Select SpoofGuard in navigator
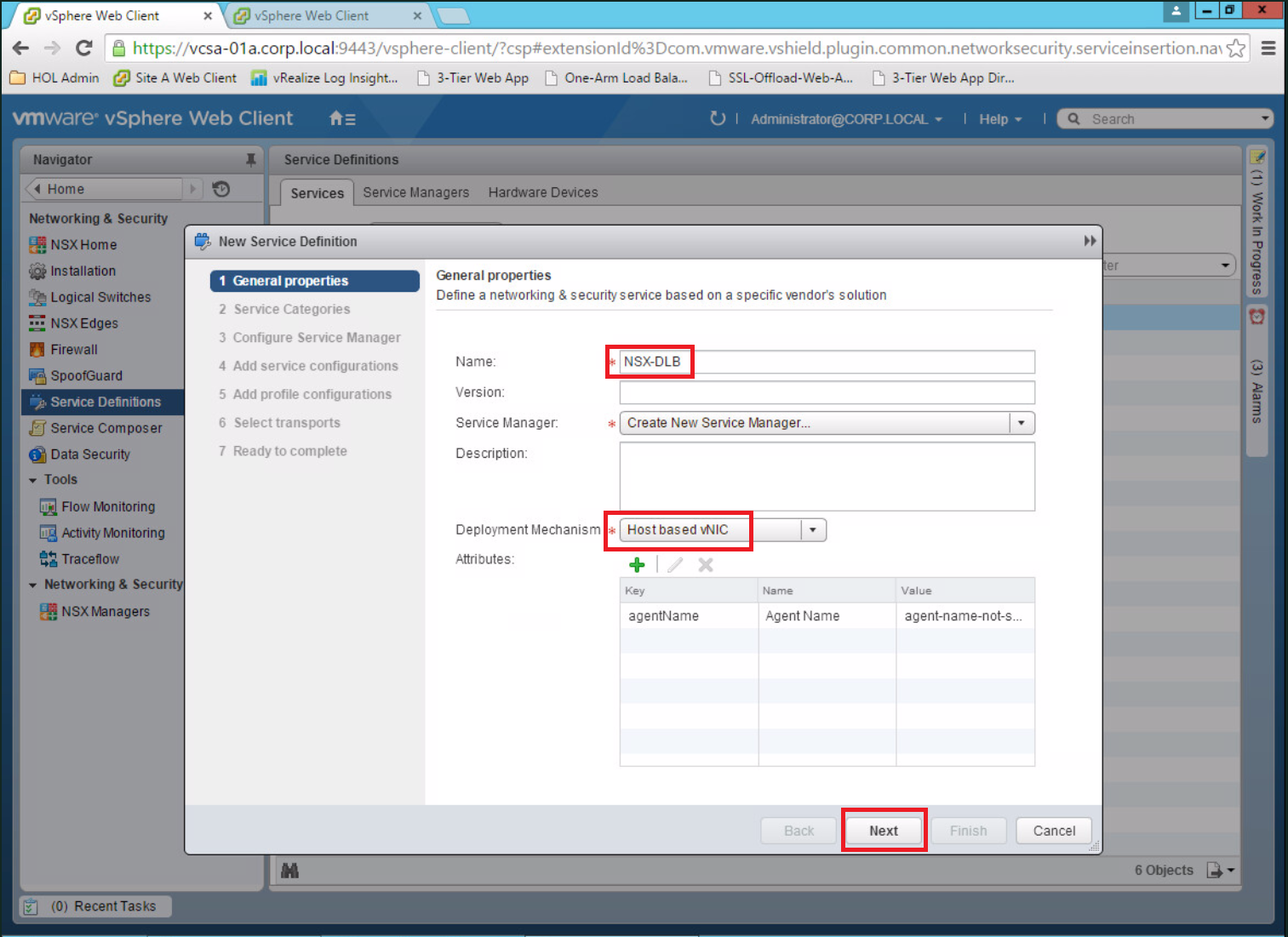This screenshot has height=937, width=1288. [86, 375]
